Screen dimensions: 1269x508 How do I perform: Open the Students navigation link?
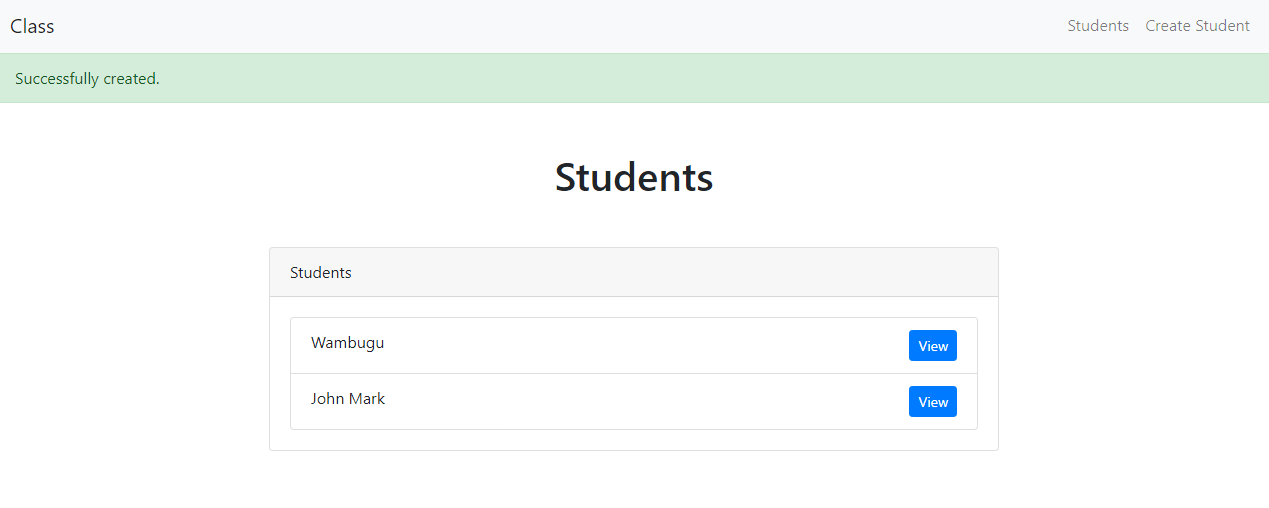[1097, 26]
